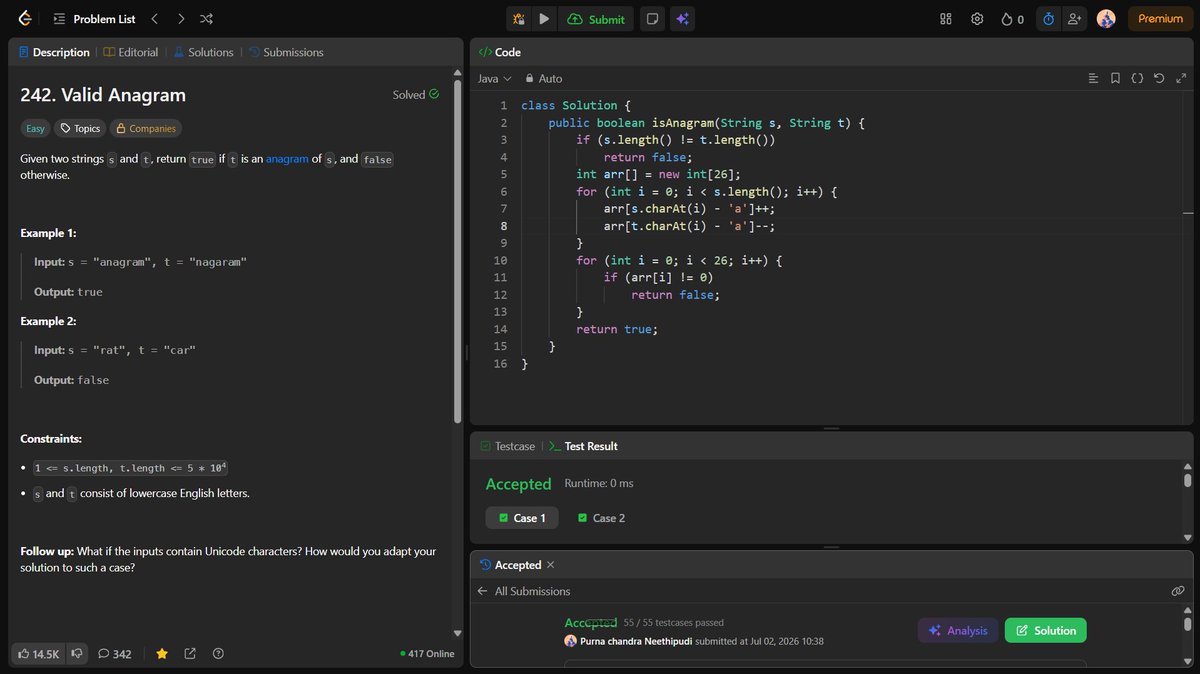1200x674 pixels.
Task: Follow the anagram link in description
Action: tap(287, 159)
